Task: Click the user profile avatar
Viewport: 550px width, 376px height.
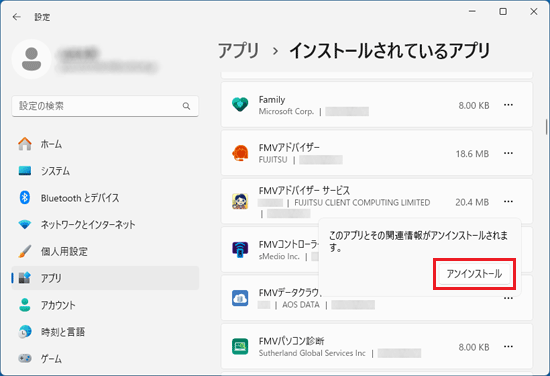Action: point(32,59)
